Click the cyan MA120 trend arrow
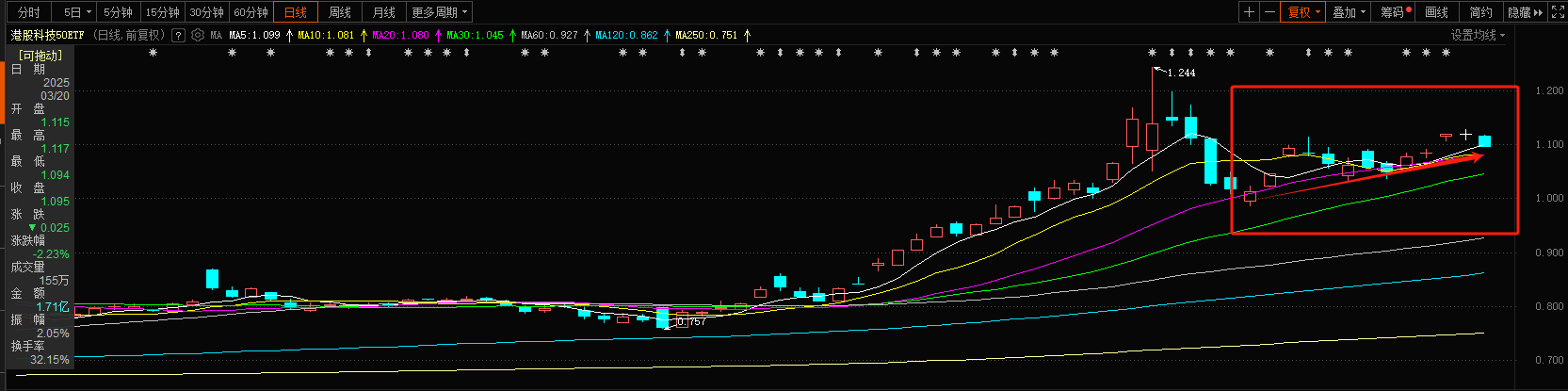1568x391 pixels. point(667,35)
